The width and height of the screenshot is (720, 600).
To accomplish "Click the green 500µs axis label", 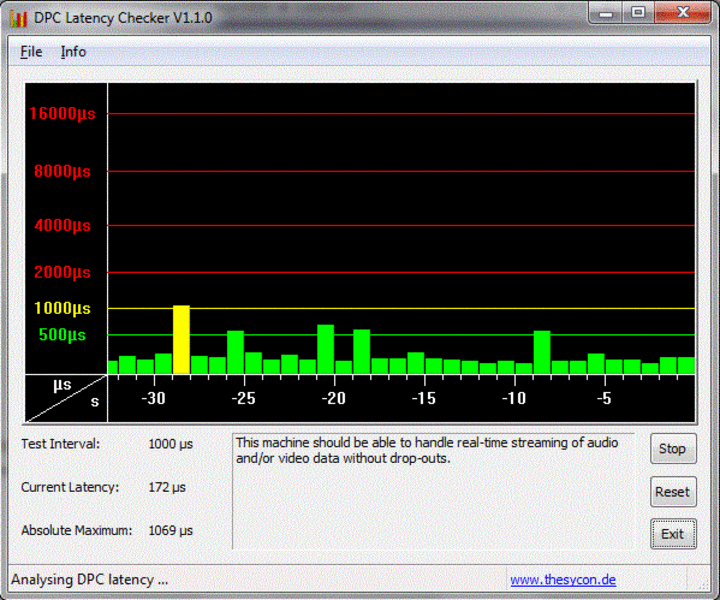I will [62, 335].
